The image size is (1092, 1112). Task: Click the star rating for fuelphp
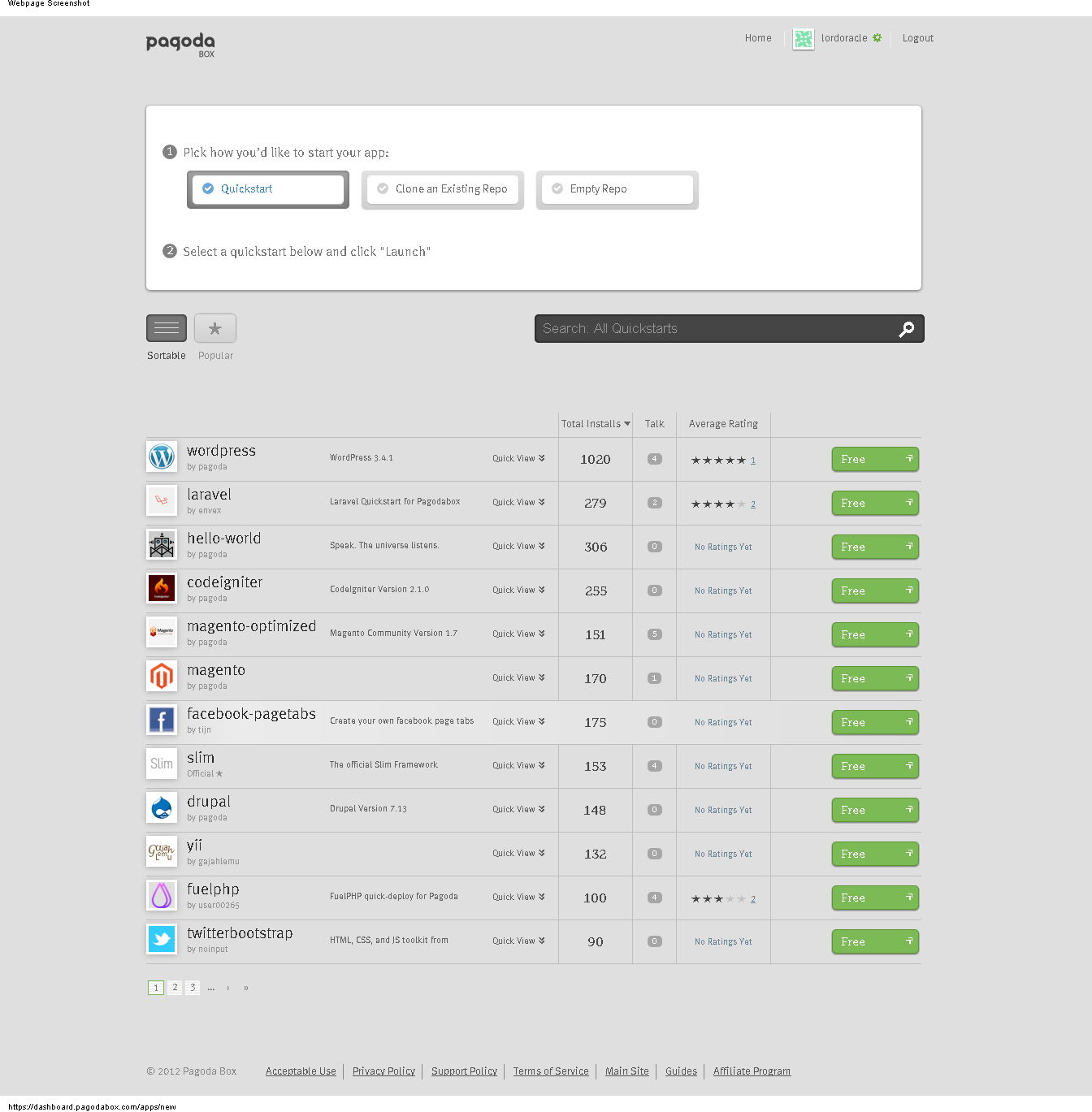[x=718, y=899]
